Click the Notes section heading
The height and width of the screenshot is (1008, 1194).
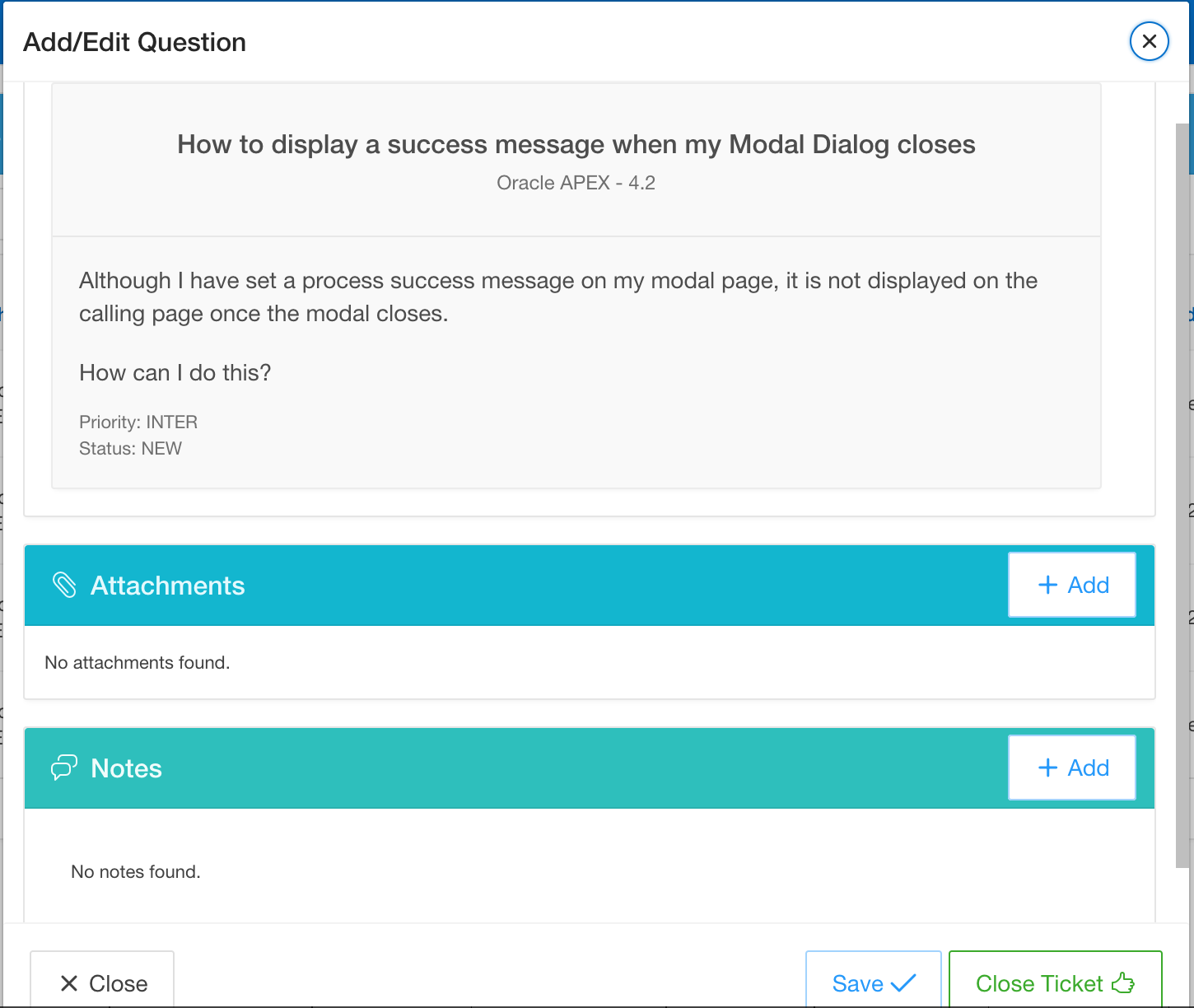tap(126, 768)
